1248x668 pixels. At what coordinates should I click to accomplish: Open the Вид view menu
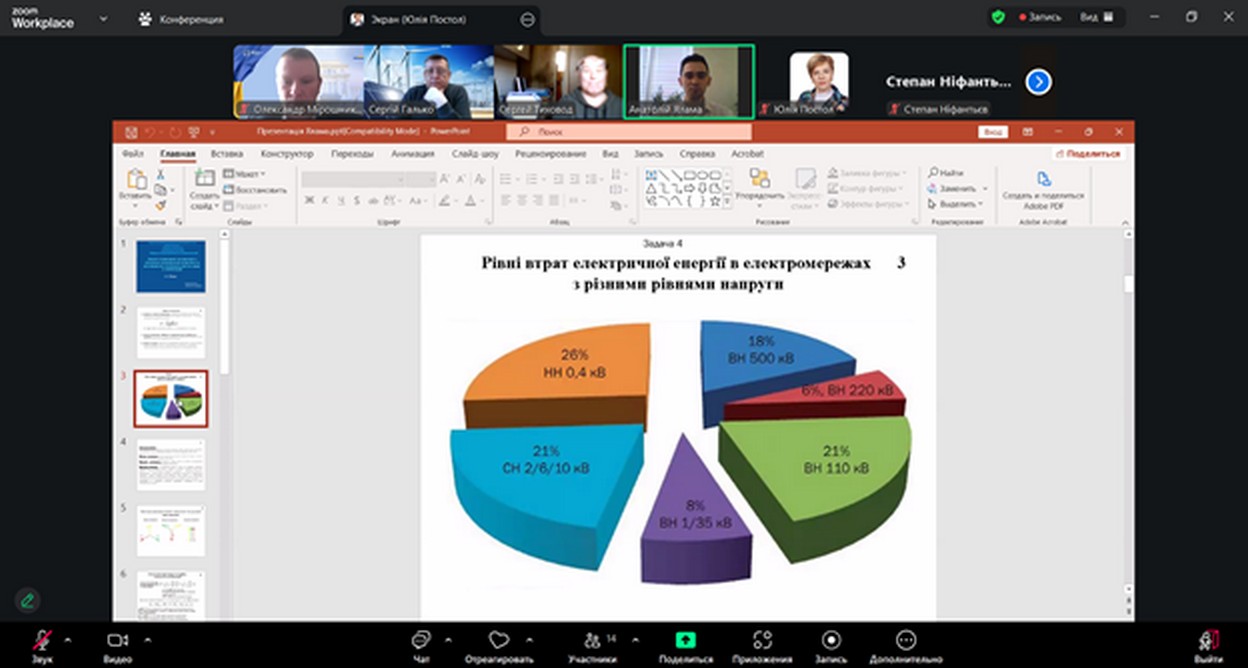(x=1096, y=18)
